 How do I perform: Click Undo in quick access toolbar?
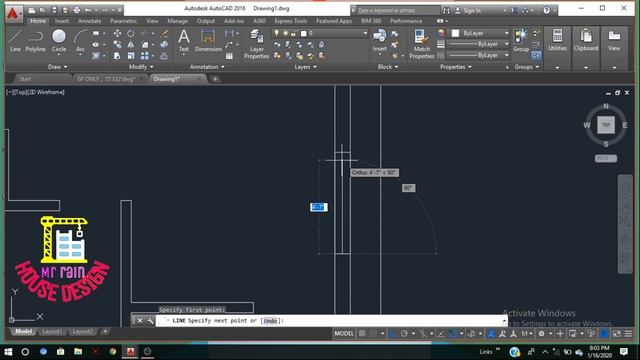click(x=88, y=10)
